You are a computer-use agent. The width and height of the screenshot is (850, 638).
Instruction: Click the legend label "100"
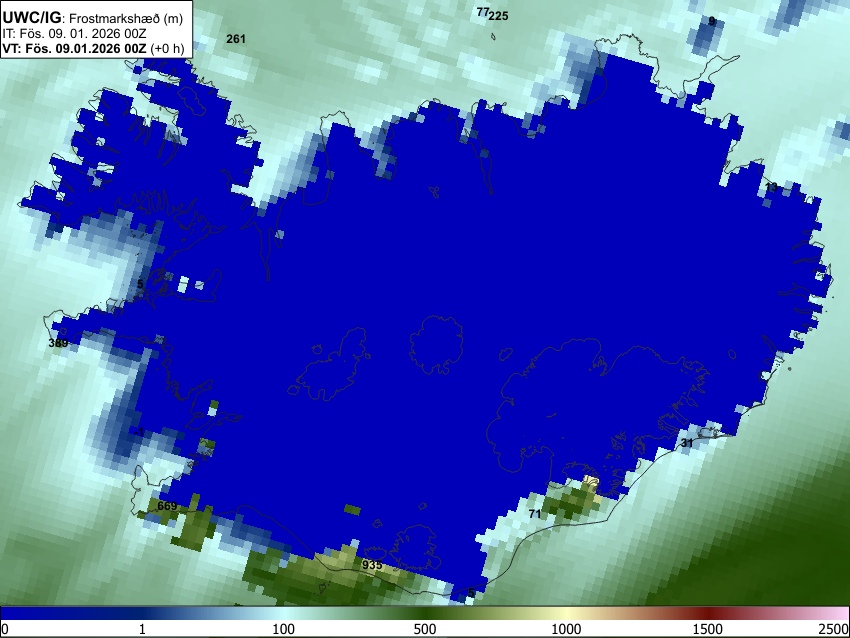tap(283, 629)
